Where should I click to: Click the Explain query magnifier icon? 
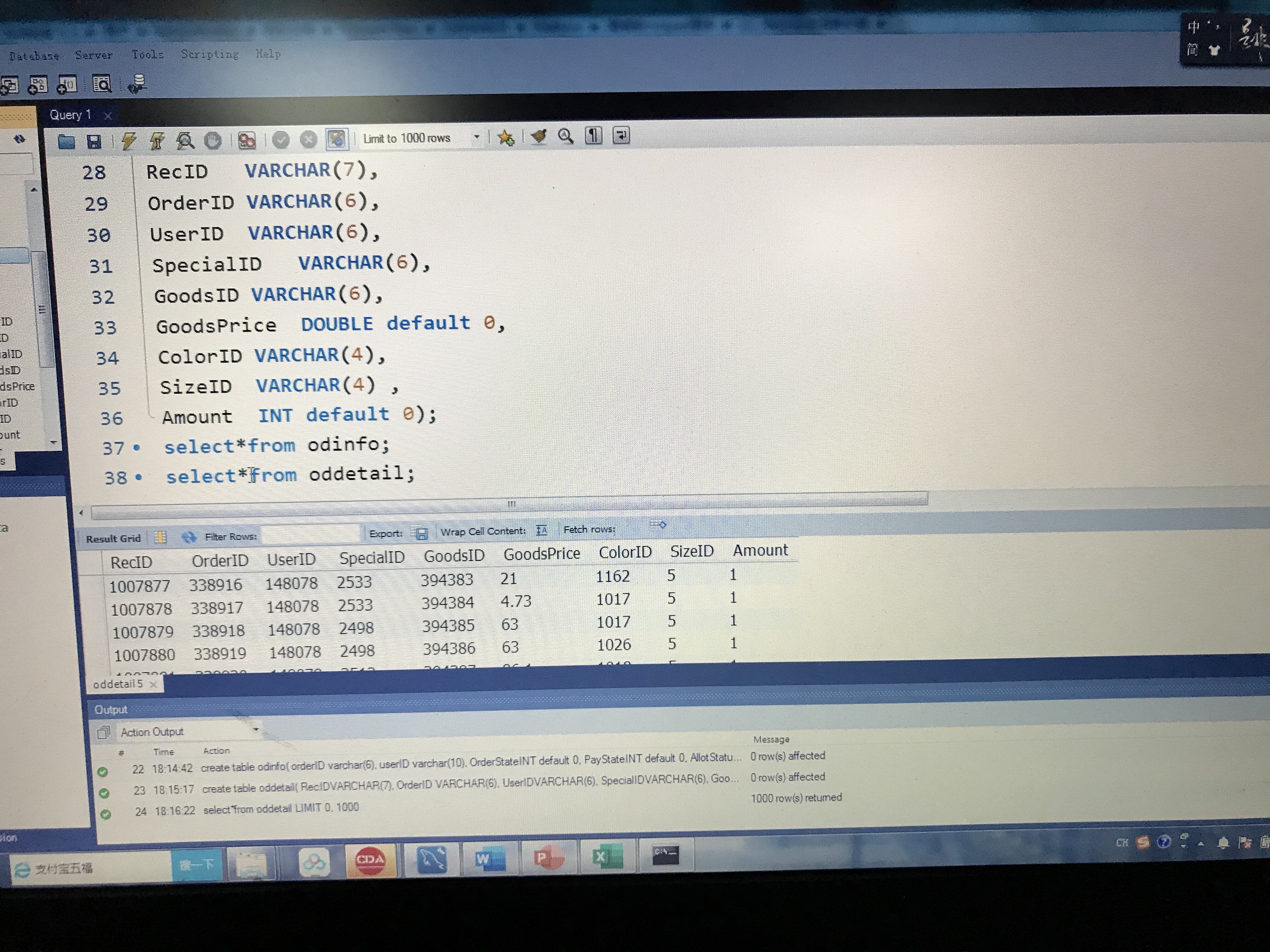185,141
